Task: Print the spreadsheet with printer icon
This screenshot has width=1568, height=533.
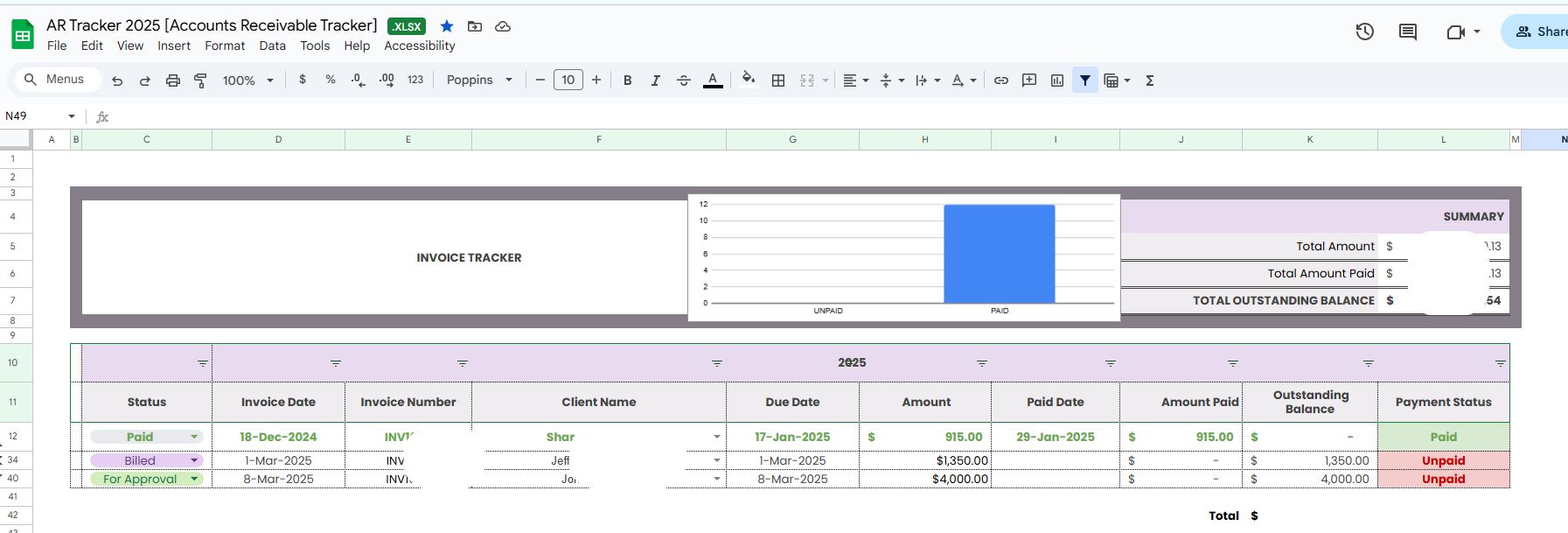Action: 173,81
